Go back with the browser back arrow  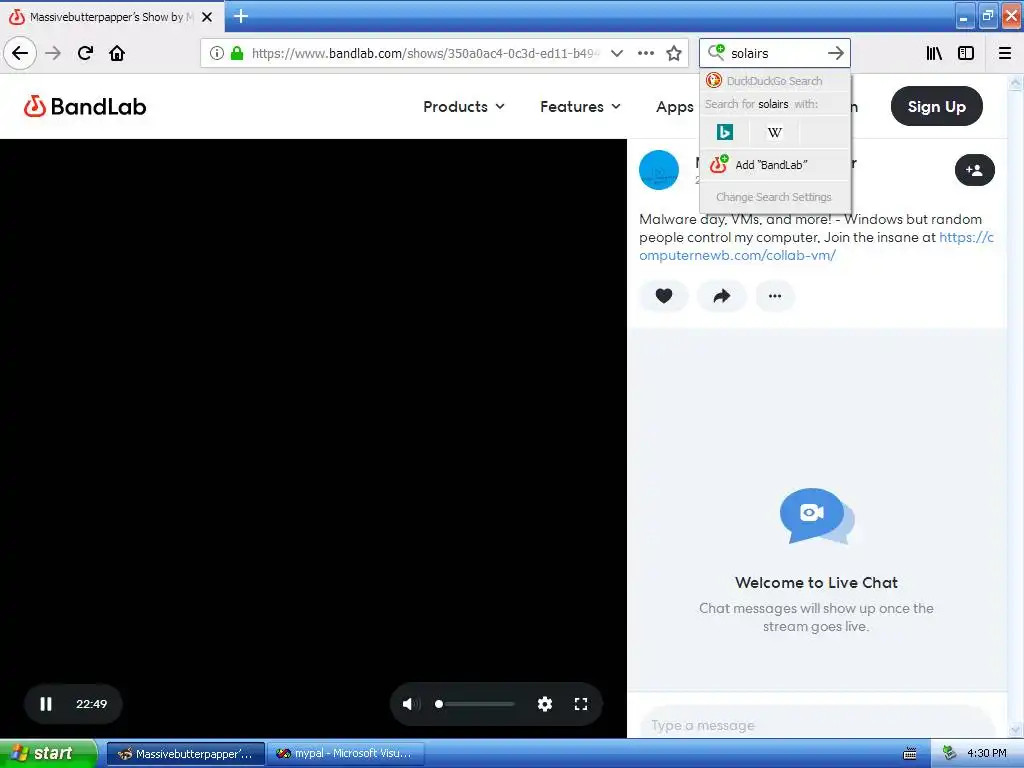point(20,53)
